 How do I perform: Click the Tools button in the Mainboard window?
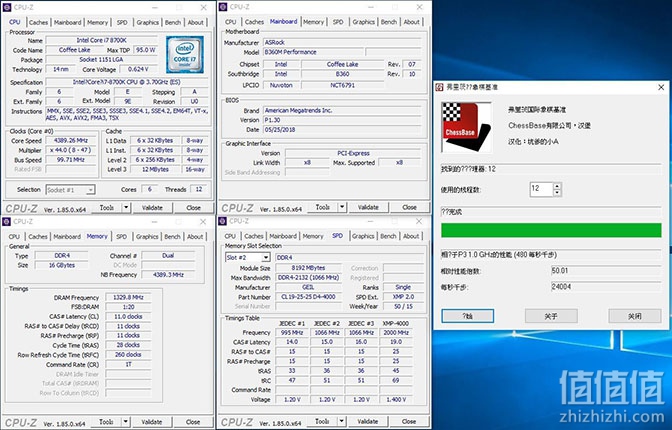[x=323, y=207]
